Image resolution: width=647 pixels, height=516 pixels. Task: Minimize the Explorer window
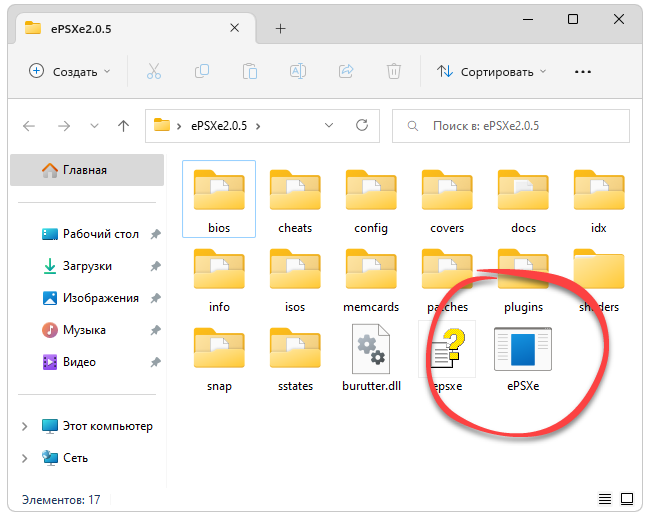click(x=528, y=19)
